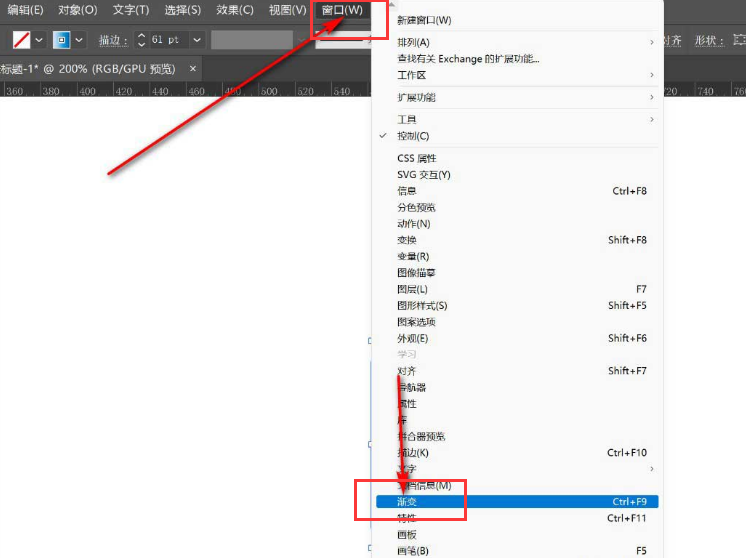Expand the 工作区 submenu
The image size is (746, 558).
coord(517,75)
